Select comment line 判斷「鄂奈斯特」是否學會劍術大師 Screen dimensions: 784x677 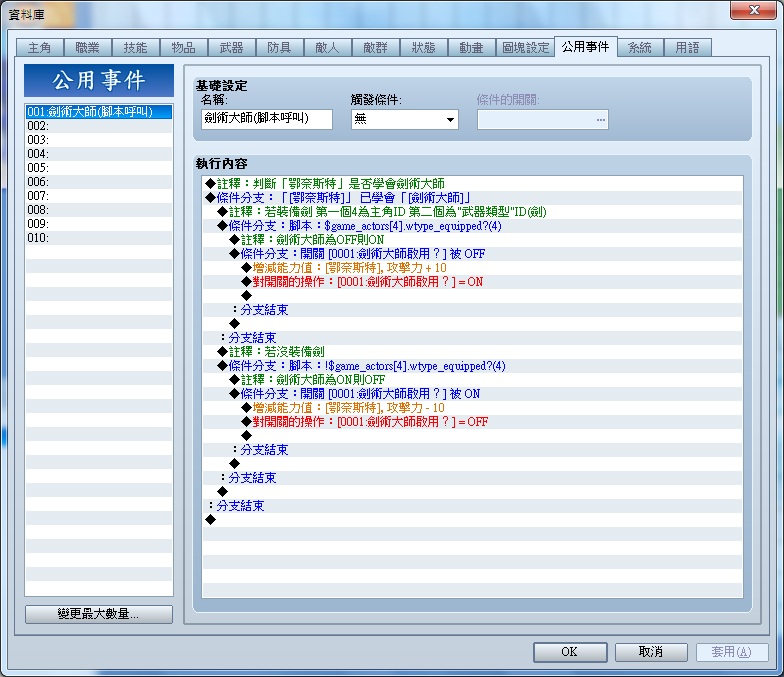(x=472, y=184)
